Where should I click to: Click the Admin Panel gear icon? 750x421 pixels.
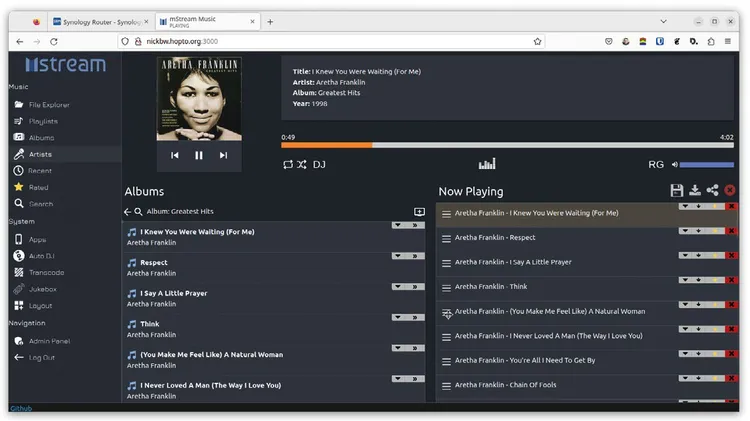[19, 341]
